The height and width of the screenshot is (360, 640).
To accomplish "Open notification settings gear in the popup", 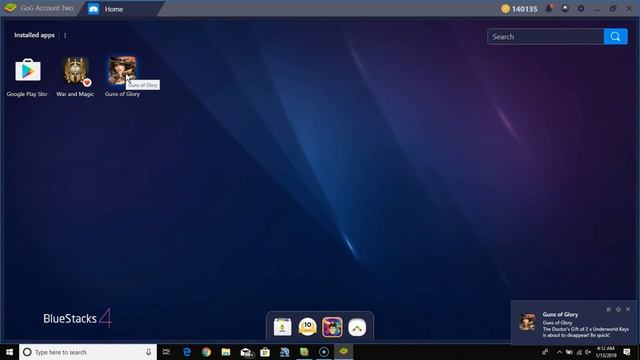I will pyautogui.click(x=618, y=309).
